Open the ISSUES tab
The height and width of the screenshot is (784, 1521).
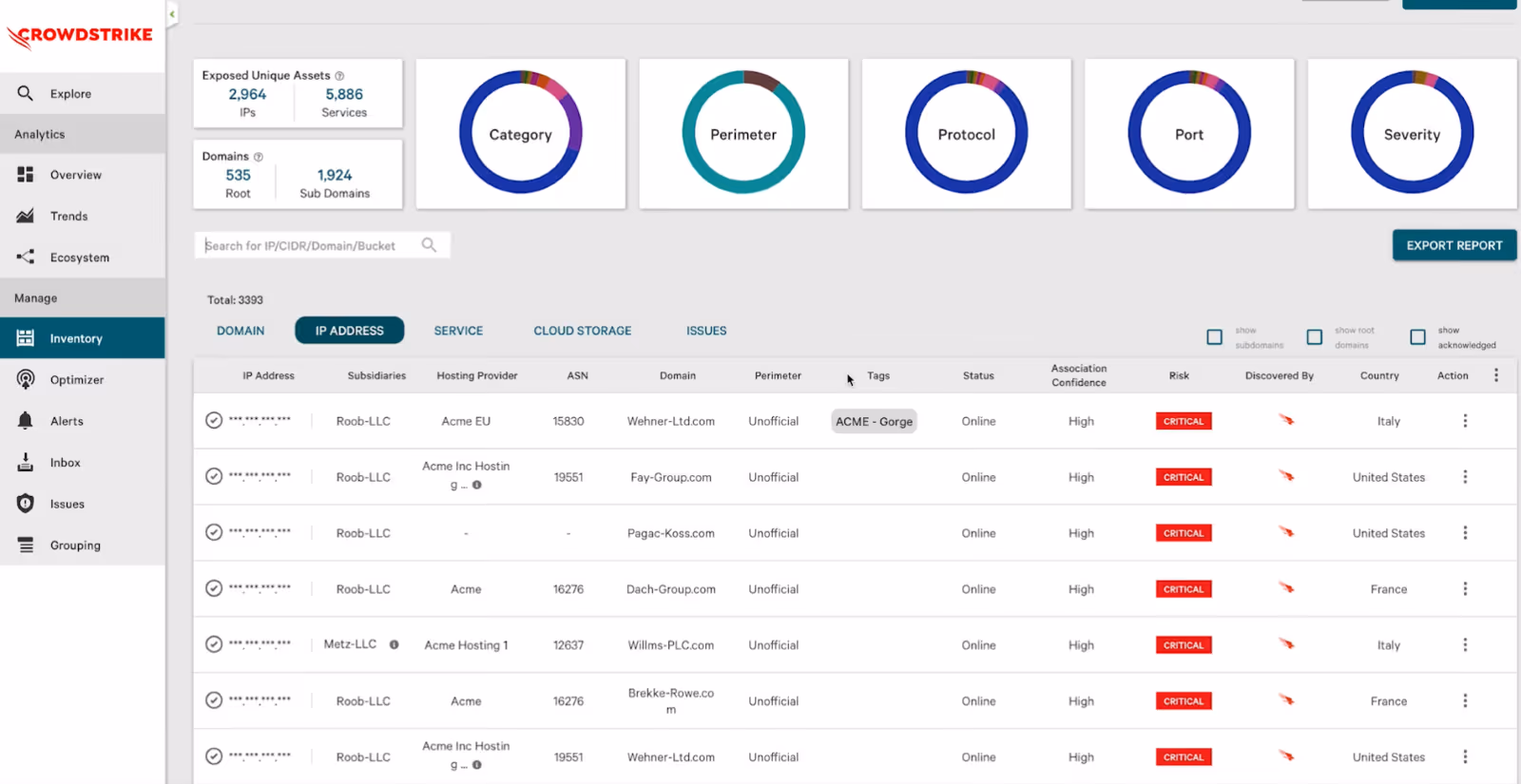click(x=706, y=331)
